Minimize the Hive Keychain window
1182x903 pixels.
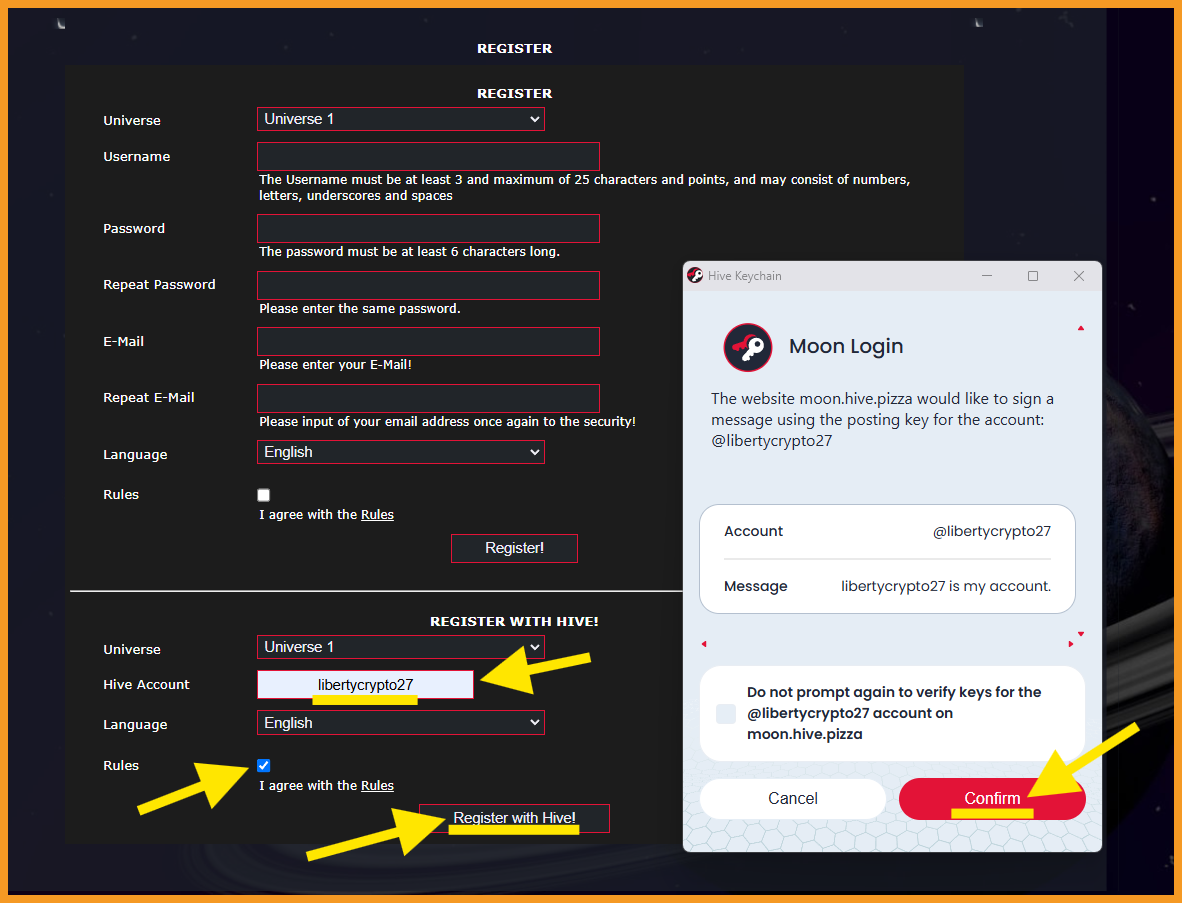click(987, 276)
